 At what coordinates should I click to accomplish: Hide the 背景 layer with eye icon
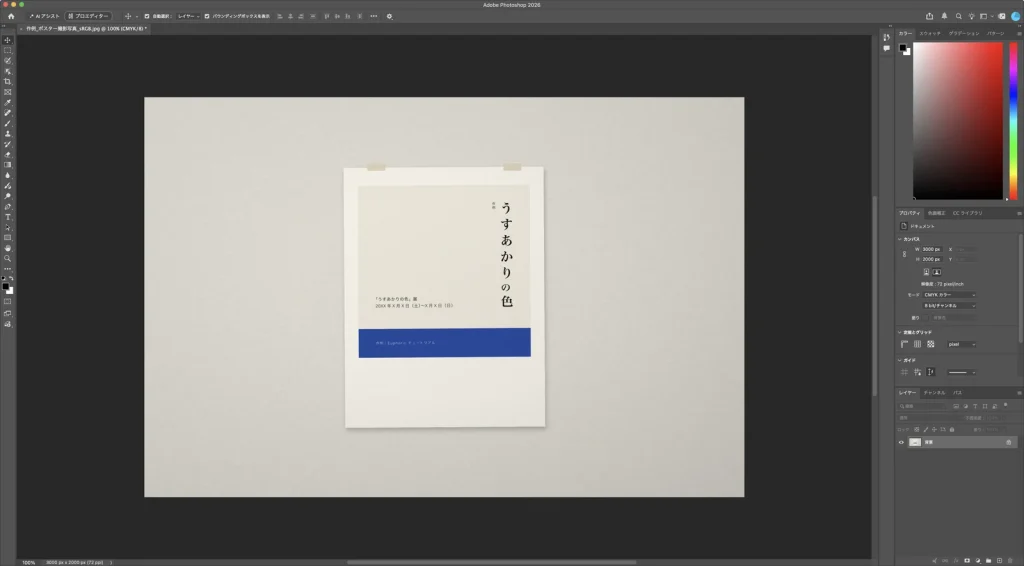point(901,442)
